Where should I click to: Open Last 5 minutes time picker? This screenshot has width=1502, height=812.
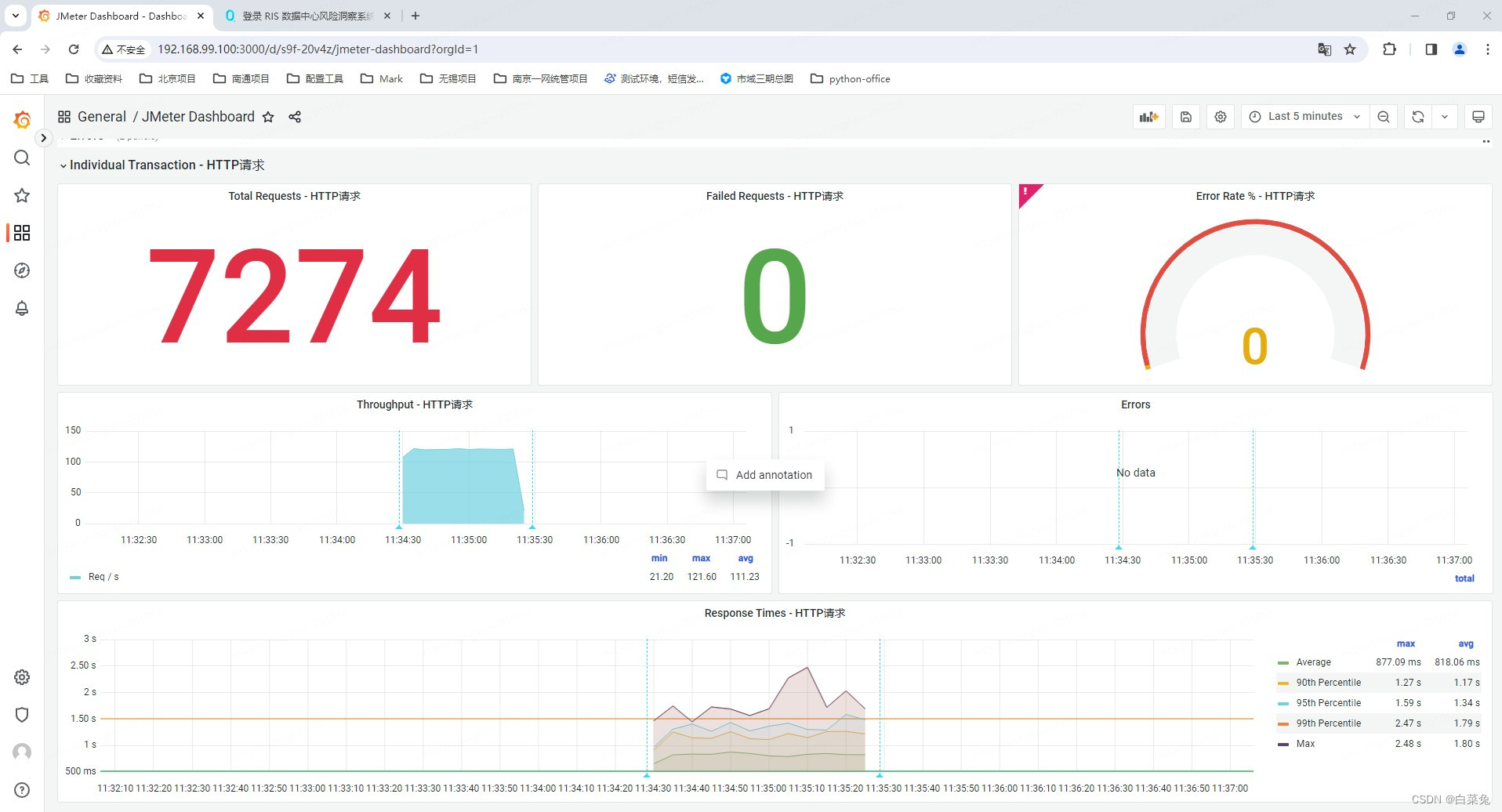tap(1304, 117)
